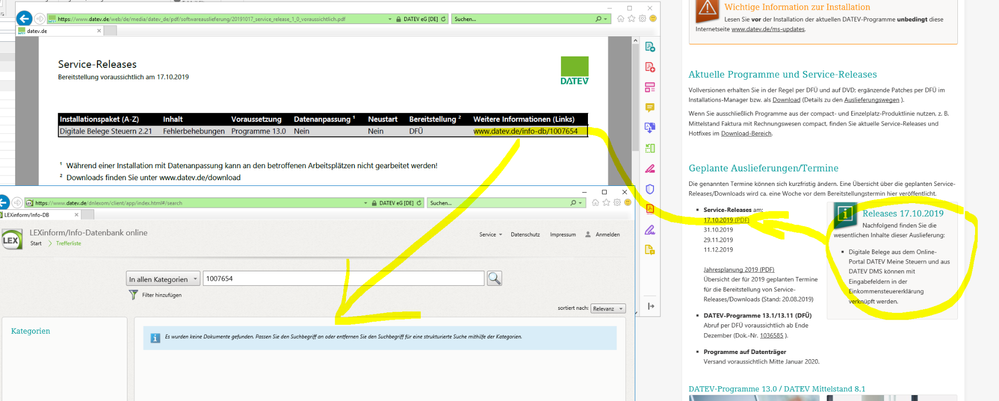
Task: Click the Suchen box in LEXinform browser window
Action: point(503,203)
